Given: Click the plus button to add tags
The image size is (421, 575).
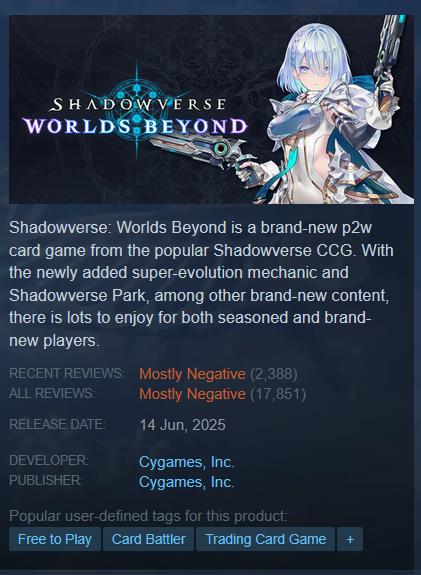Looking at the screenshot, I should pos(349,539).
